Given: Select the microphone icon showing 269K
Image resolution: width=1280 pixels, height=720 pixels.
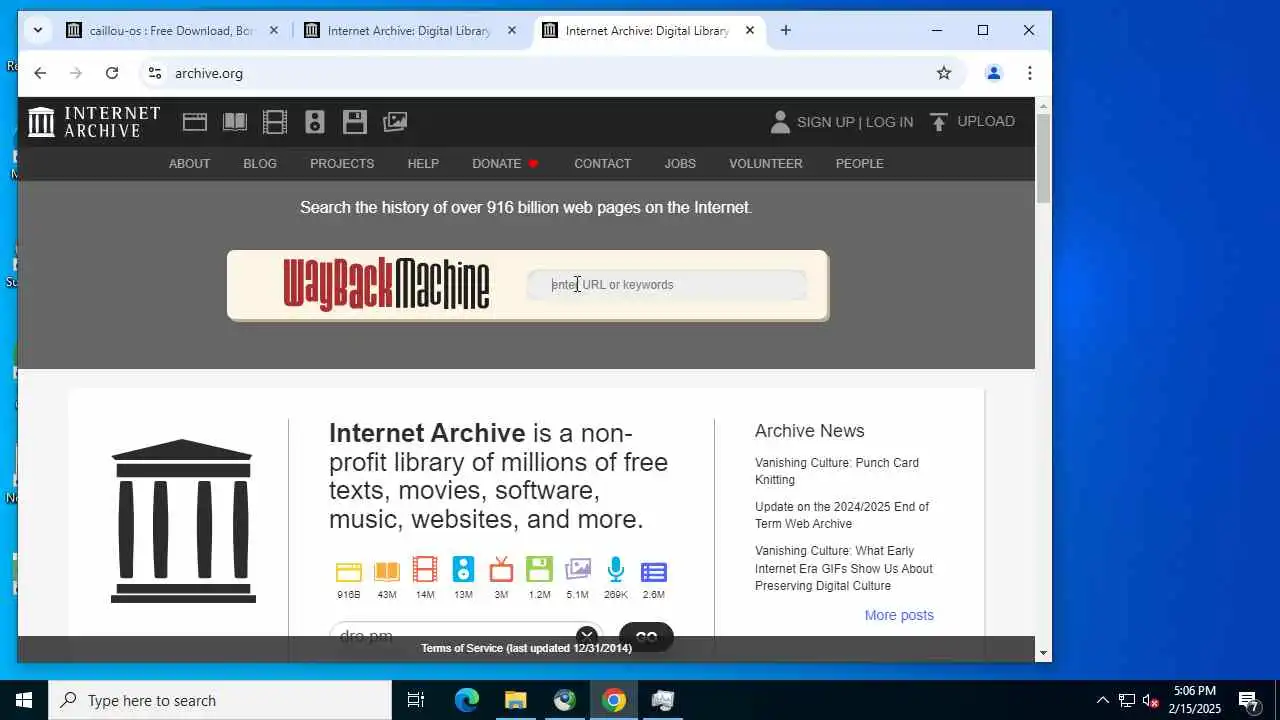Looking at the screenshot, I should click(616, 570).
